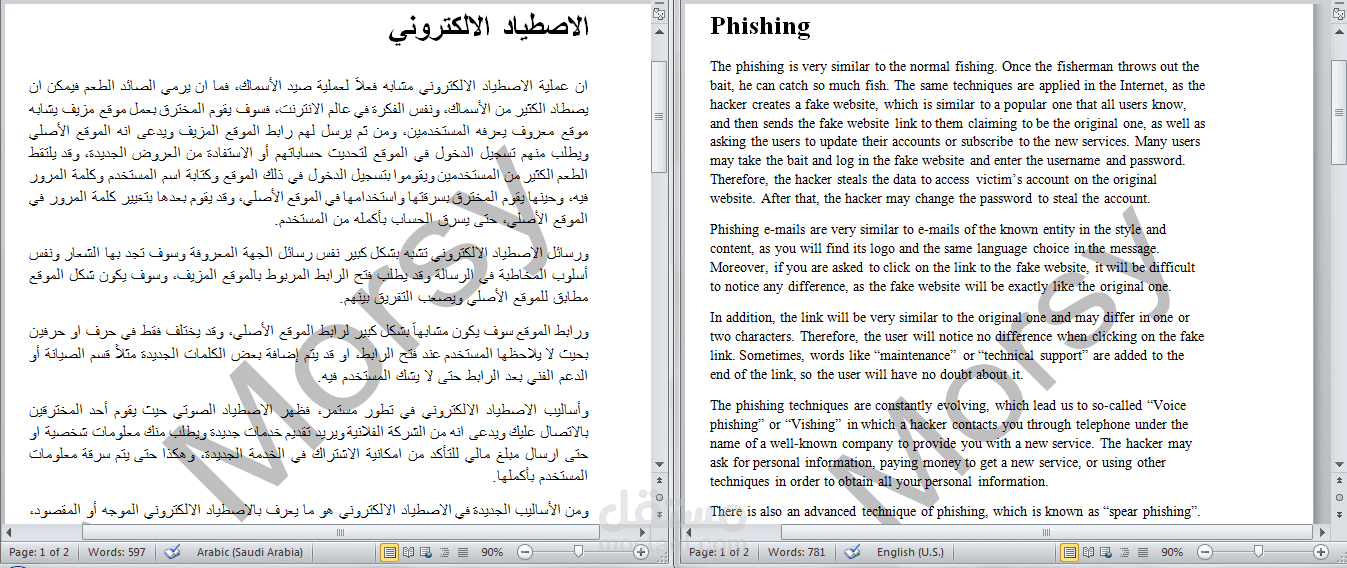Click the zoom slider handle in Arabic window
Image resolution: width=1347 pixels, height=568 pixels.
tap(578, 551)
